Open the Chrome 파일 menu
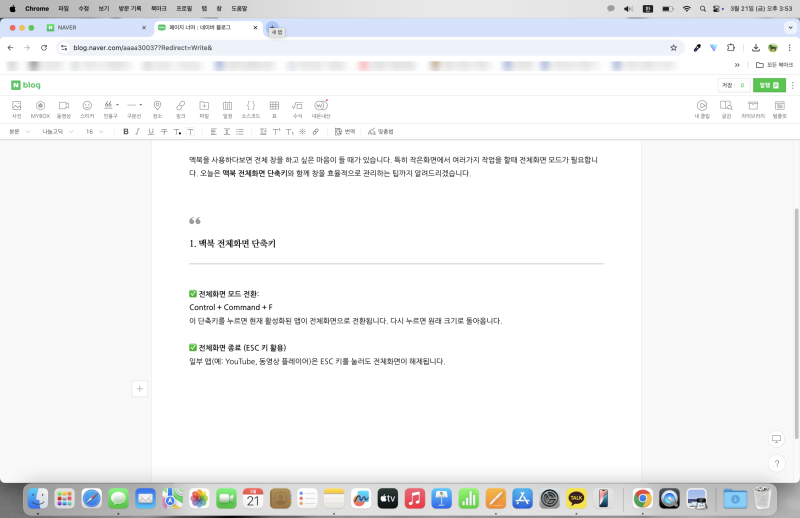The height and width of the screenshot is (518, 800). click(63, 9)
